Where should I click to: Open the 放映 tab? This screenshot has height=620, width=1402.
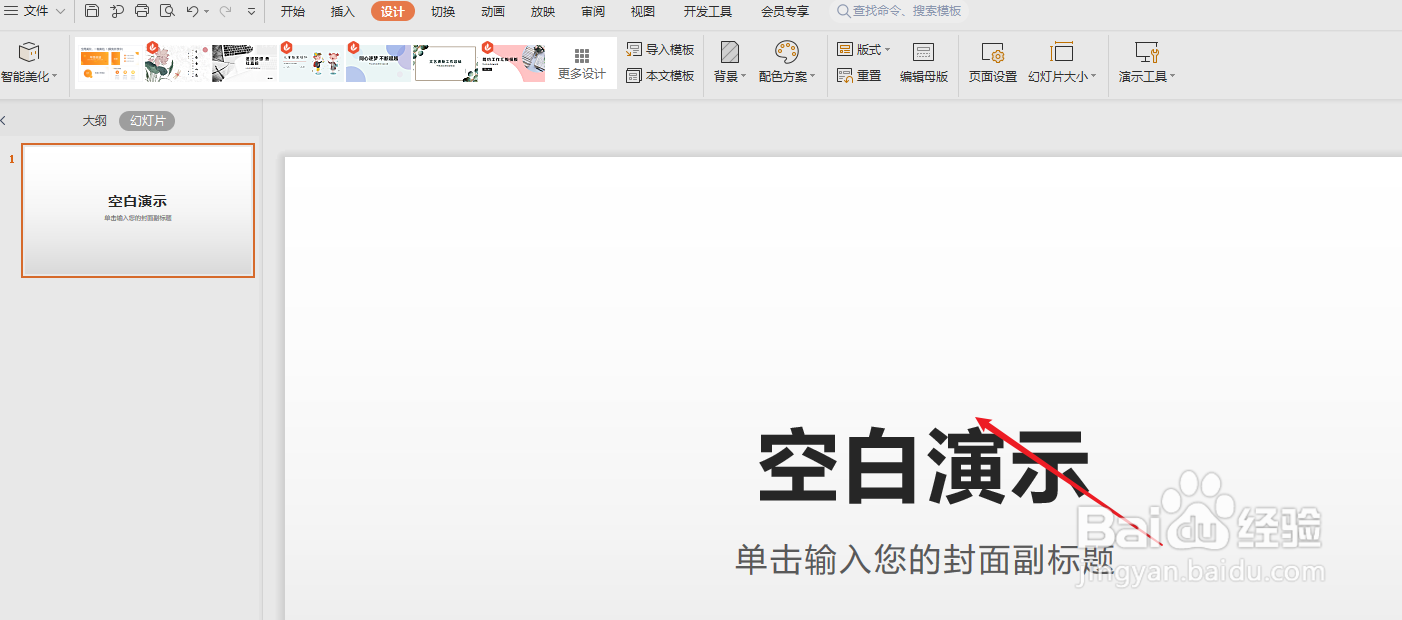tap(543, 12)
